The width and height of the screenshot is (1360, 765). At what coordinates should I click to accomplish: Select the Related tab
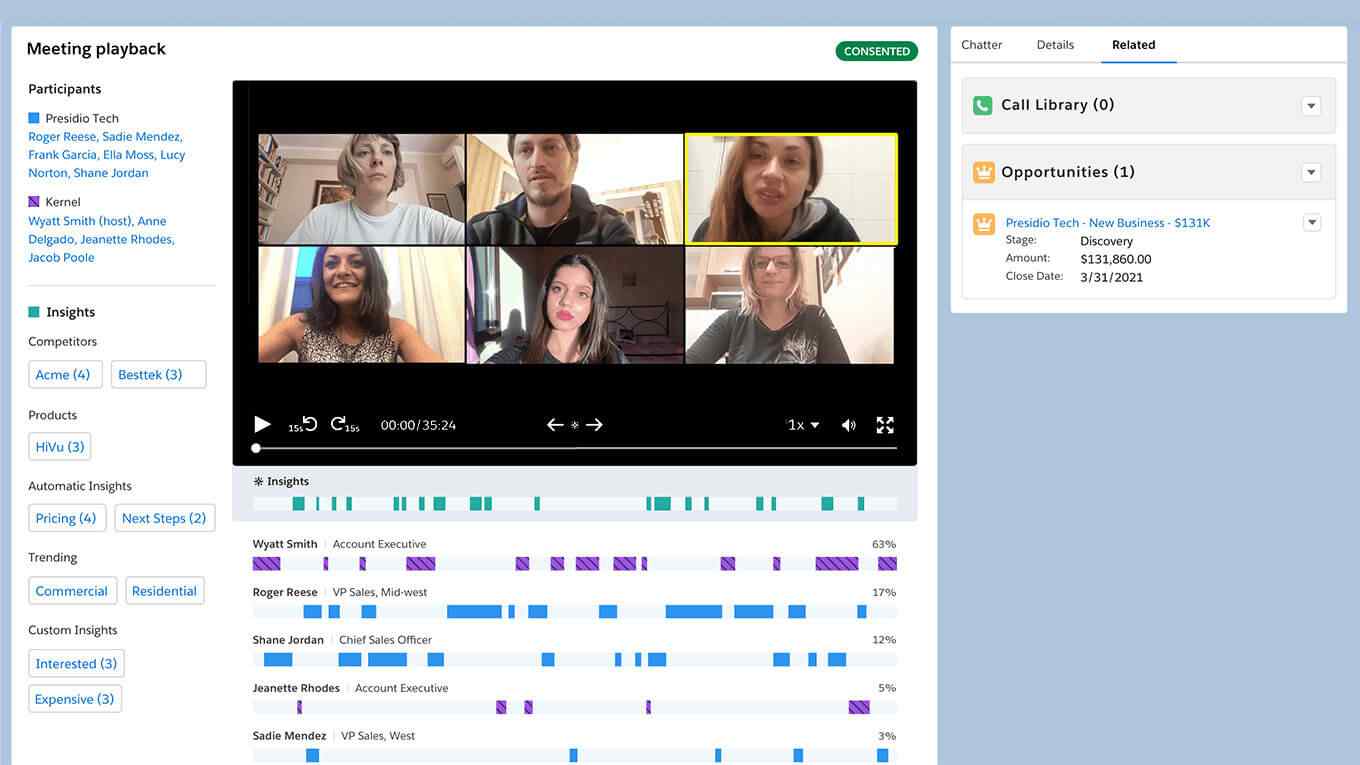1134,45
